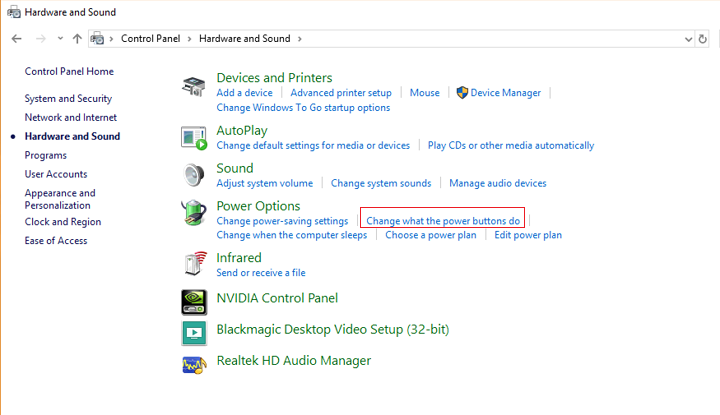Screen dimensions: 720x415
Task: Expand the address bar history dropdown
Action: pyautogui.click(x=688, y=39)
